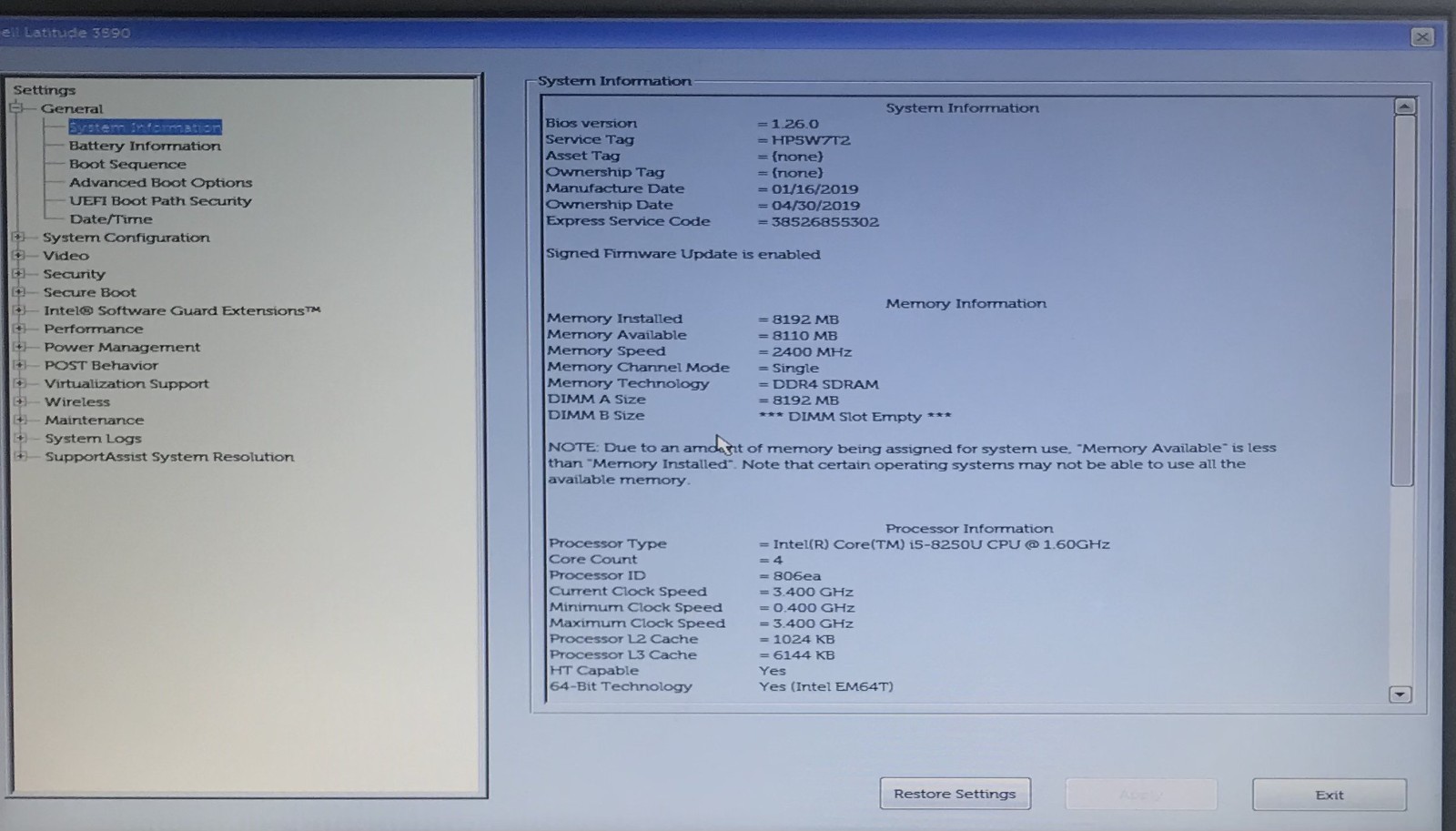Select the Video category label
1456x831 pixels.
click(66, 256)
